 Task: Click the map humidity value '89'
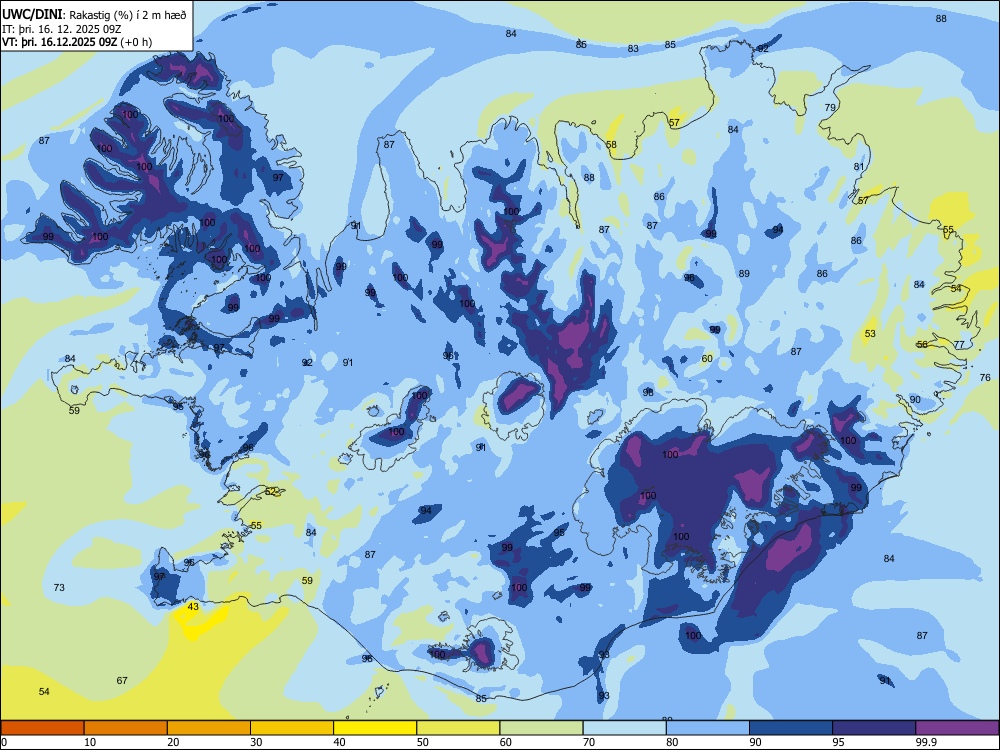[744, 274]
